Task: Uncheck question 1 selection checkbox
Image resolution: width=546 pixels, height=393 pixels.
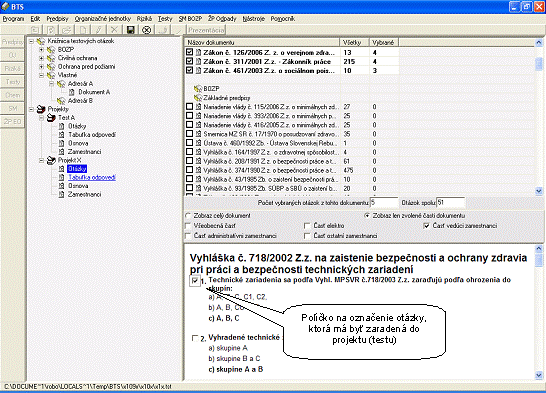Action: tap(195, 281)
